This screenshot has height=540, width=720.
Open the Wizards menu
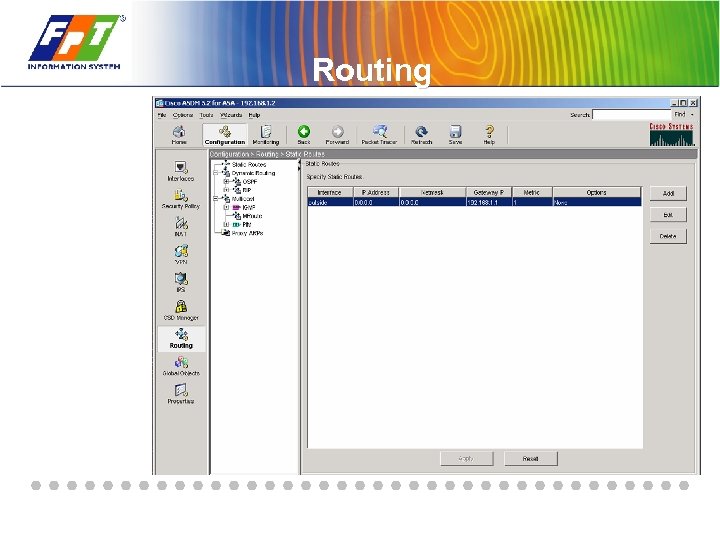coord(231,115)
